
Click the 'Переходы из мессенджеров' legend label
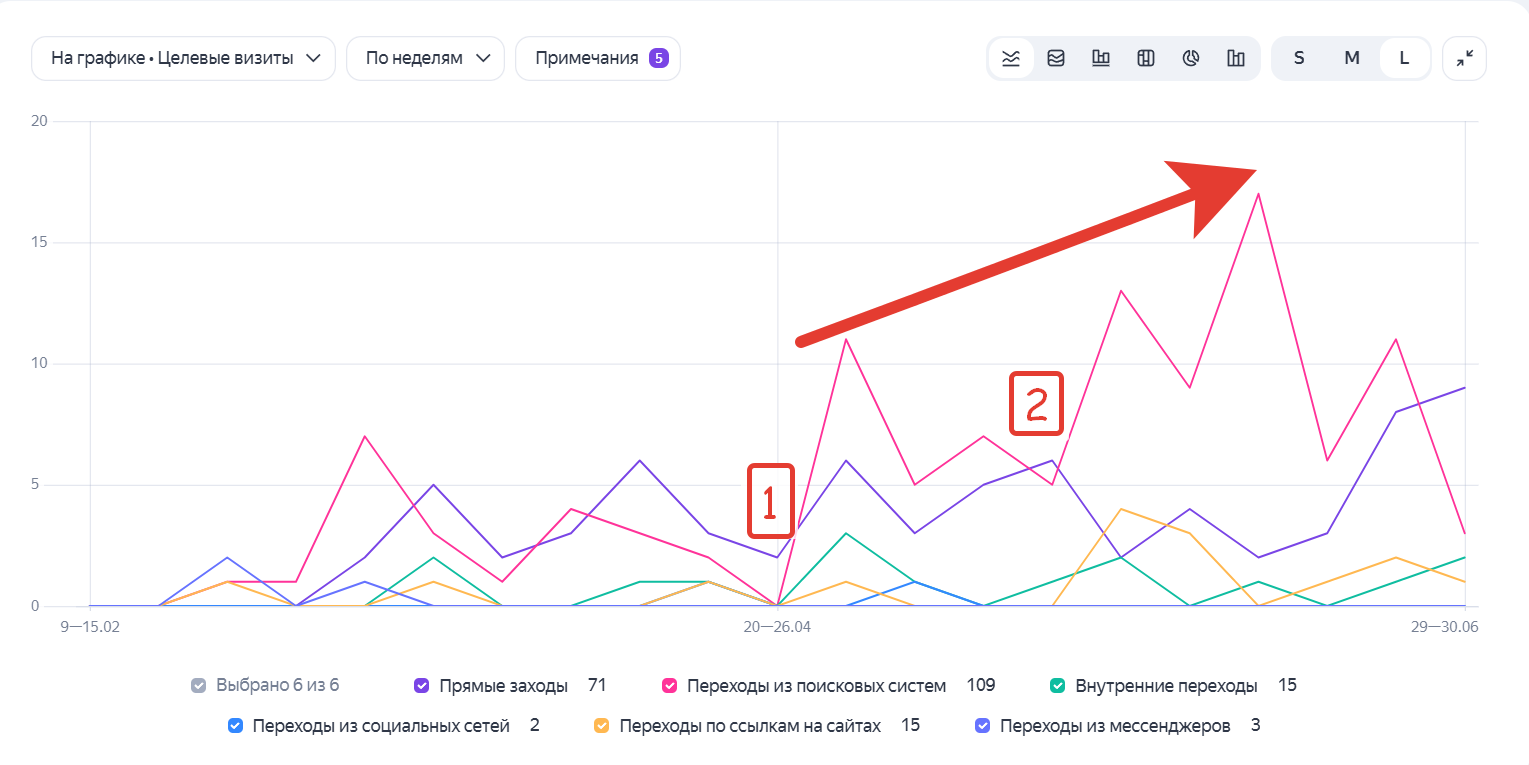[x=1115, y=726]
